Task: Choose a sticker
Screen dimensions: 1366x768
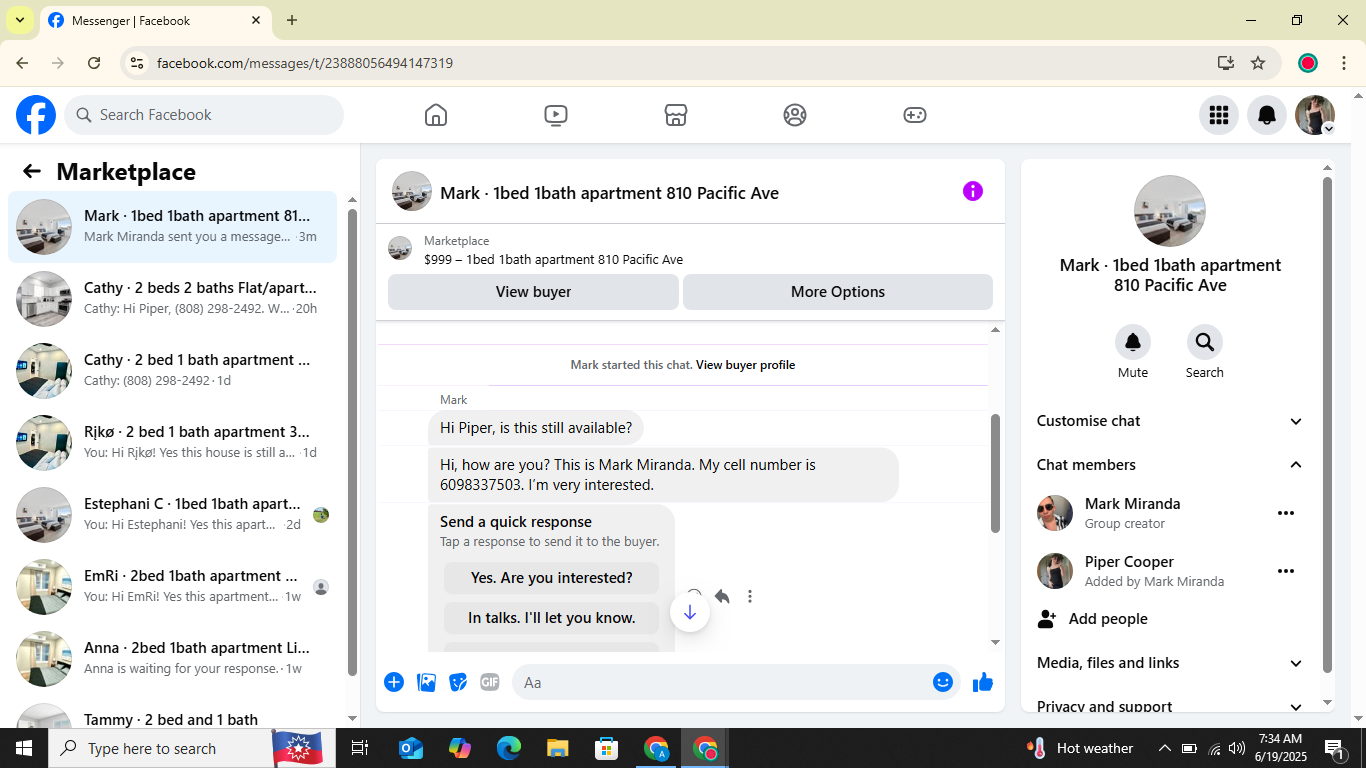Action: 458,682
